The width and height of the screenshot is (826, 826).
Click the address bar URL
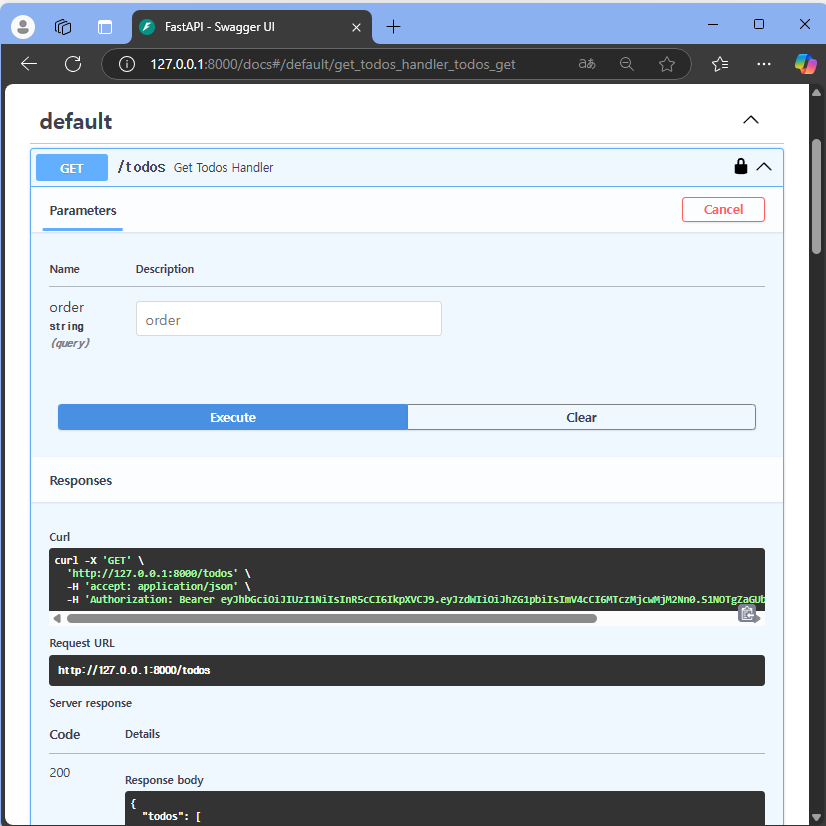[332, 64]
